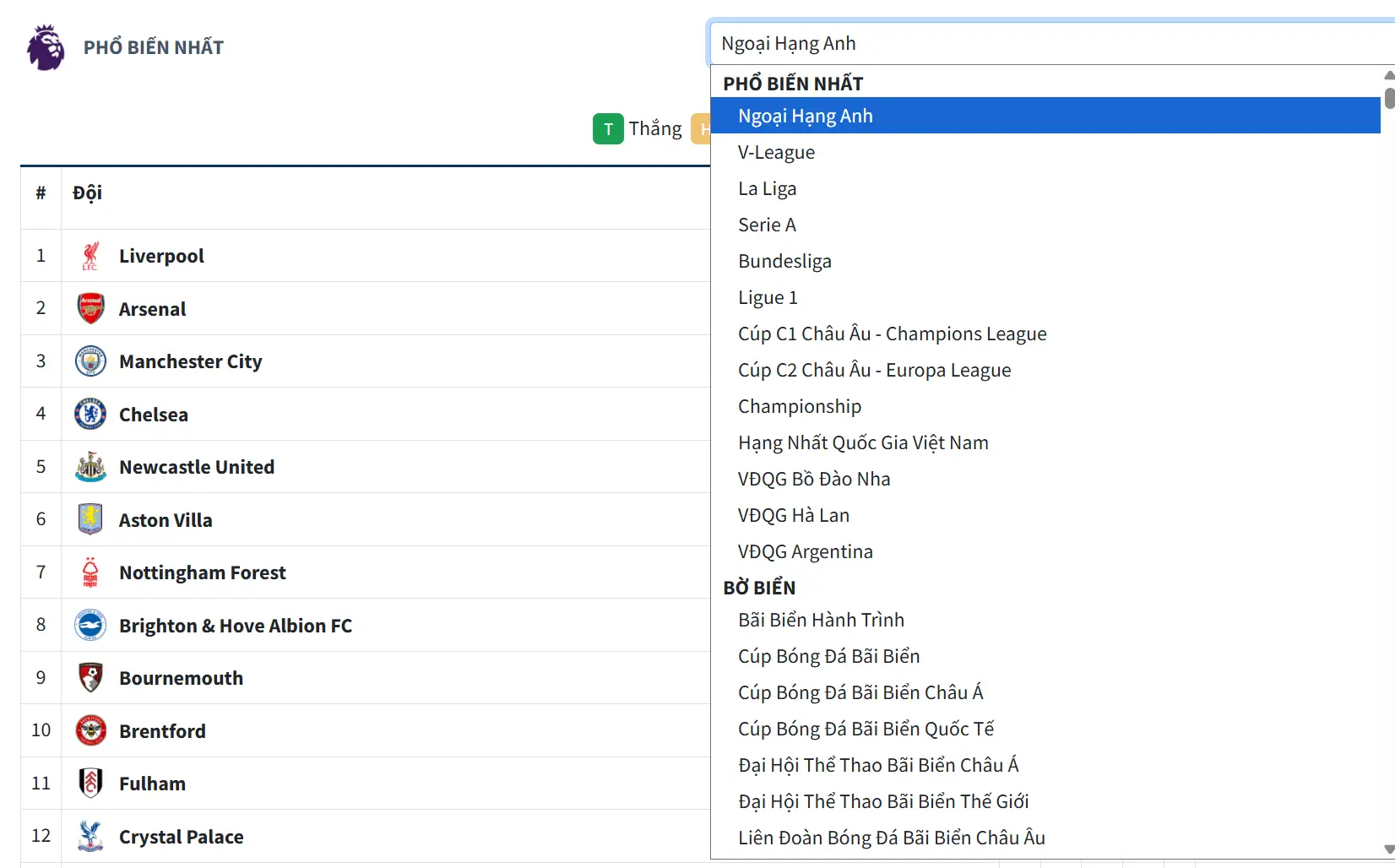Open the Crystal Palace team link
The height and width of the screenshot is (868, 1395).
[x=181, y=837]
